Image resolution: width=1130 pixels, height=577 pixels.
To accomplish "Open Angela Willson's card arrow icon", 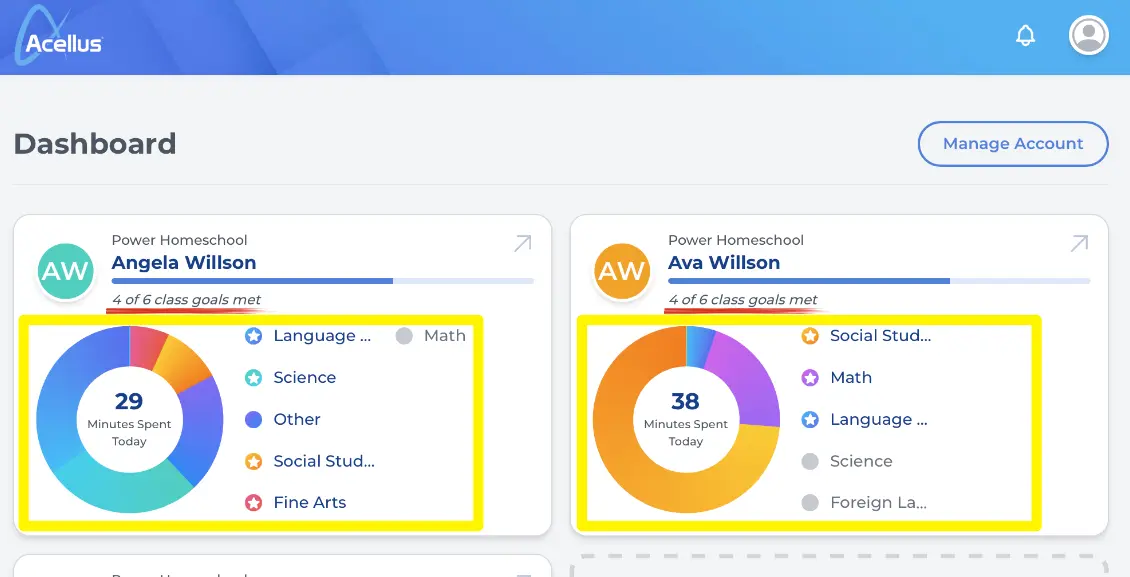I will point(522,243).
